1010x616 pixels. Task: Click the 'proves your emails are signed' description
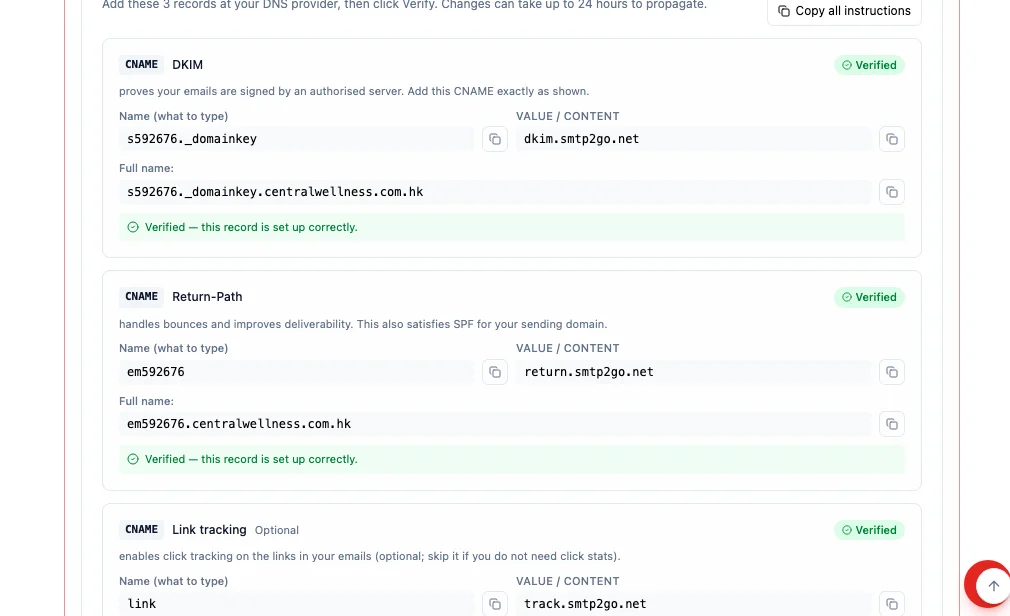pyautogui.click(x=354, y=91)
